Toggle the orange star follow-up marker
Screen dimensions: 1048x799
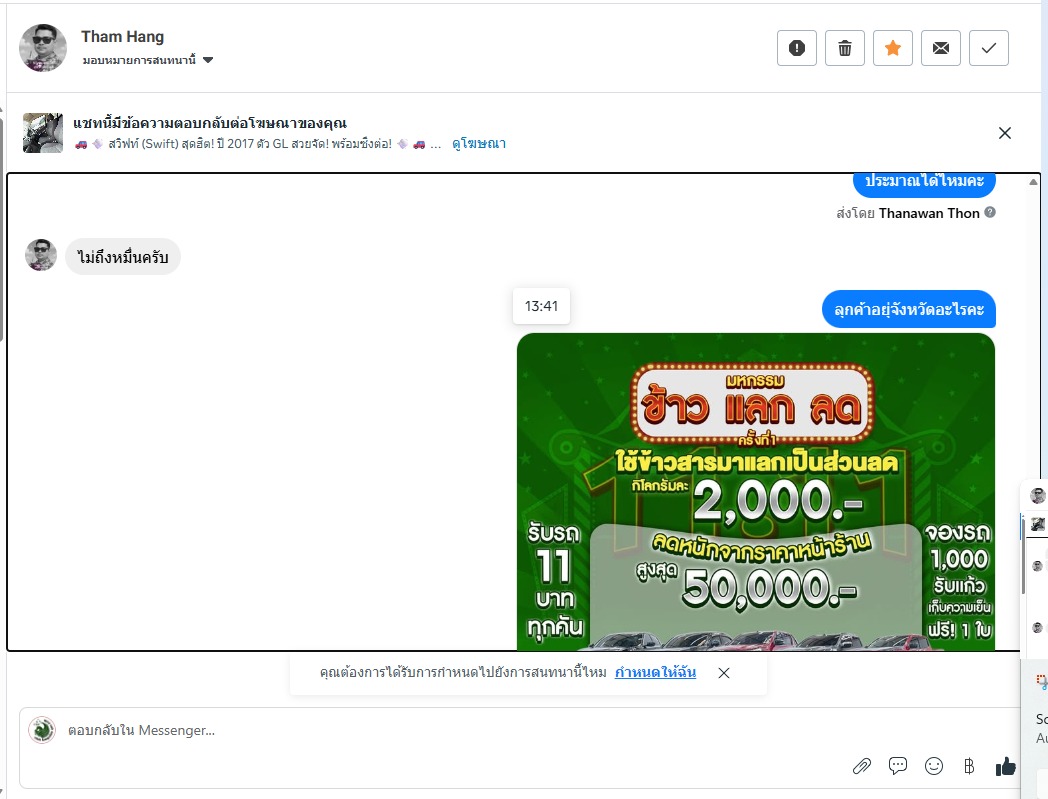893,48
